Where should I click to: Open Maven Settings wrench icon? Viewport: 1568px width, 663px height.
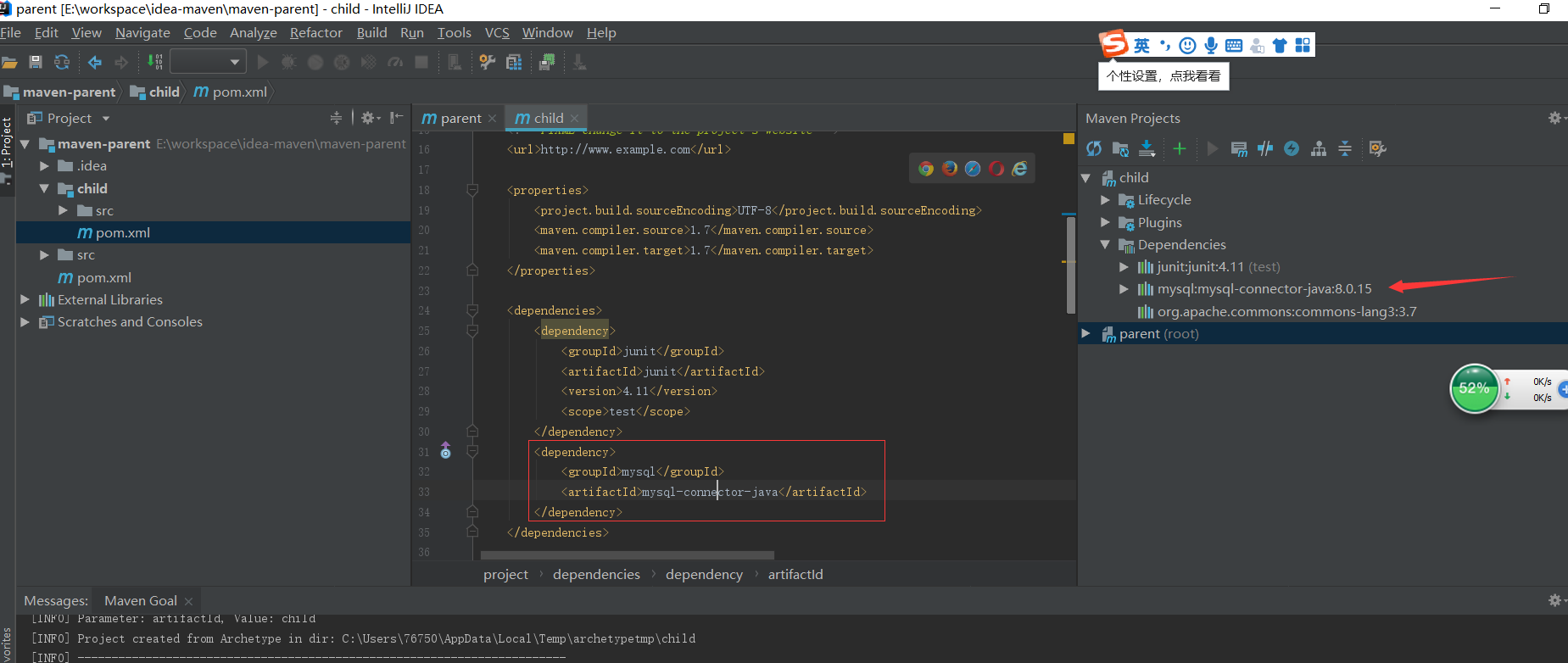click(x=1377, y=149)
